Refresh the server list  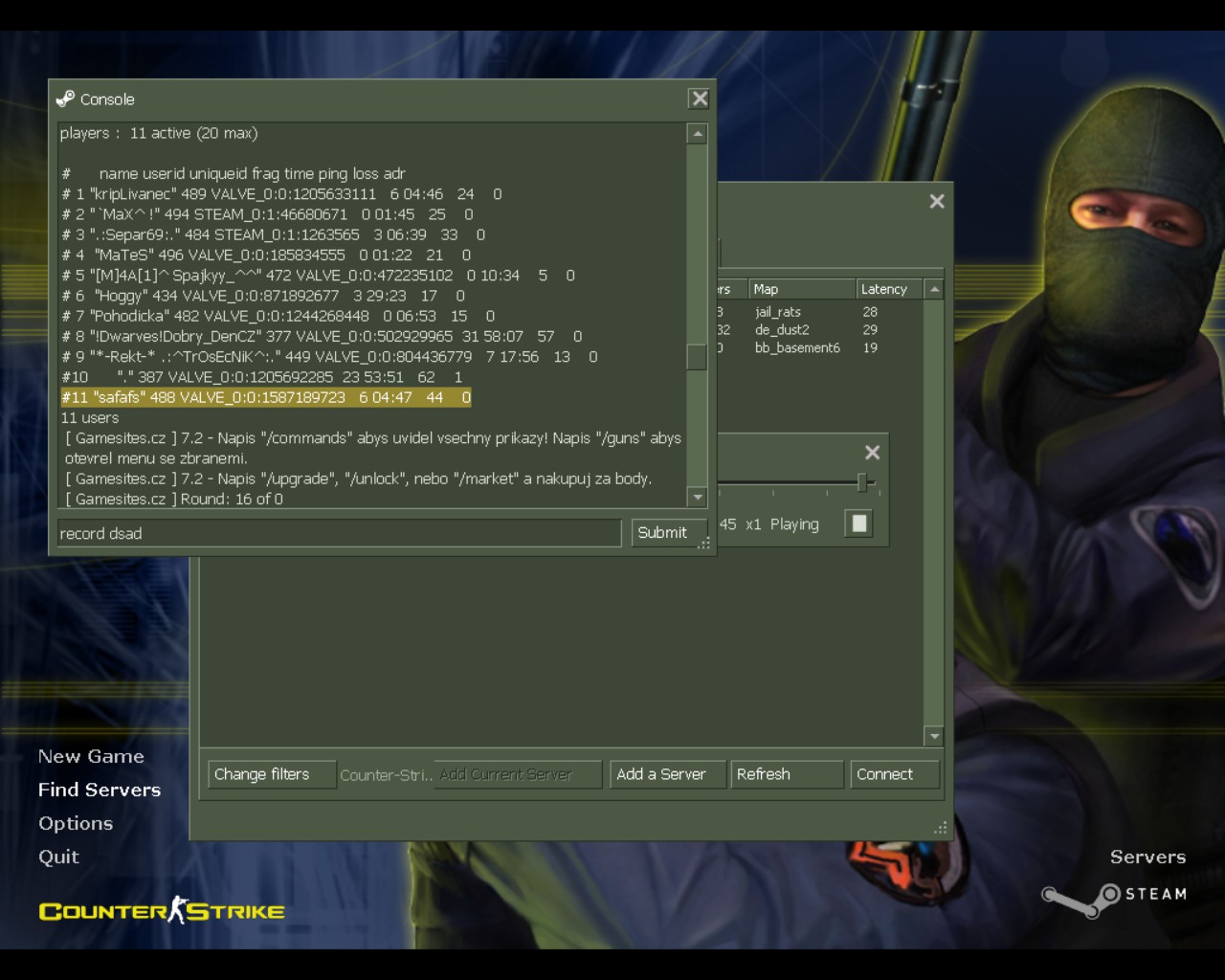pos(787,774)
